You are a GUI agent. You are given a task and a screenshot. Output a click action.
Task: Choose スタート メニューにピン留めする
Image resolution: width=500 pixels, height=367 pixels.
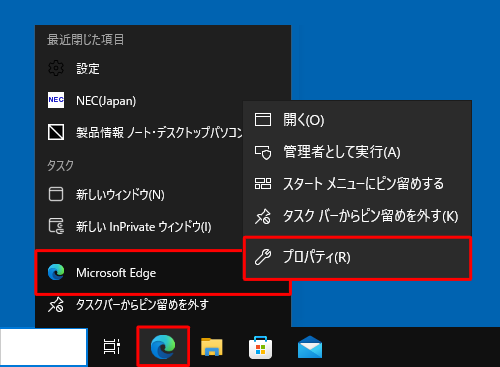(x=357, y=184)
